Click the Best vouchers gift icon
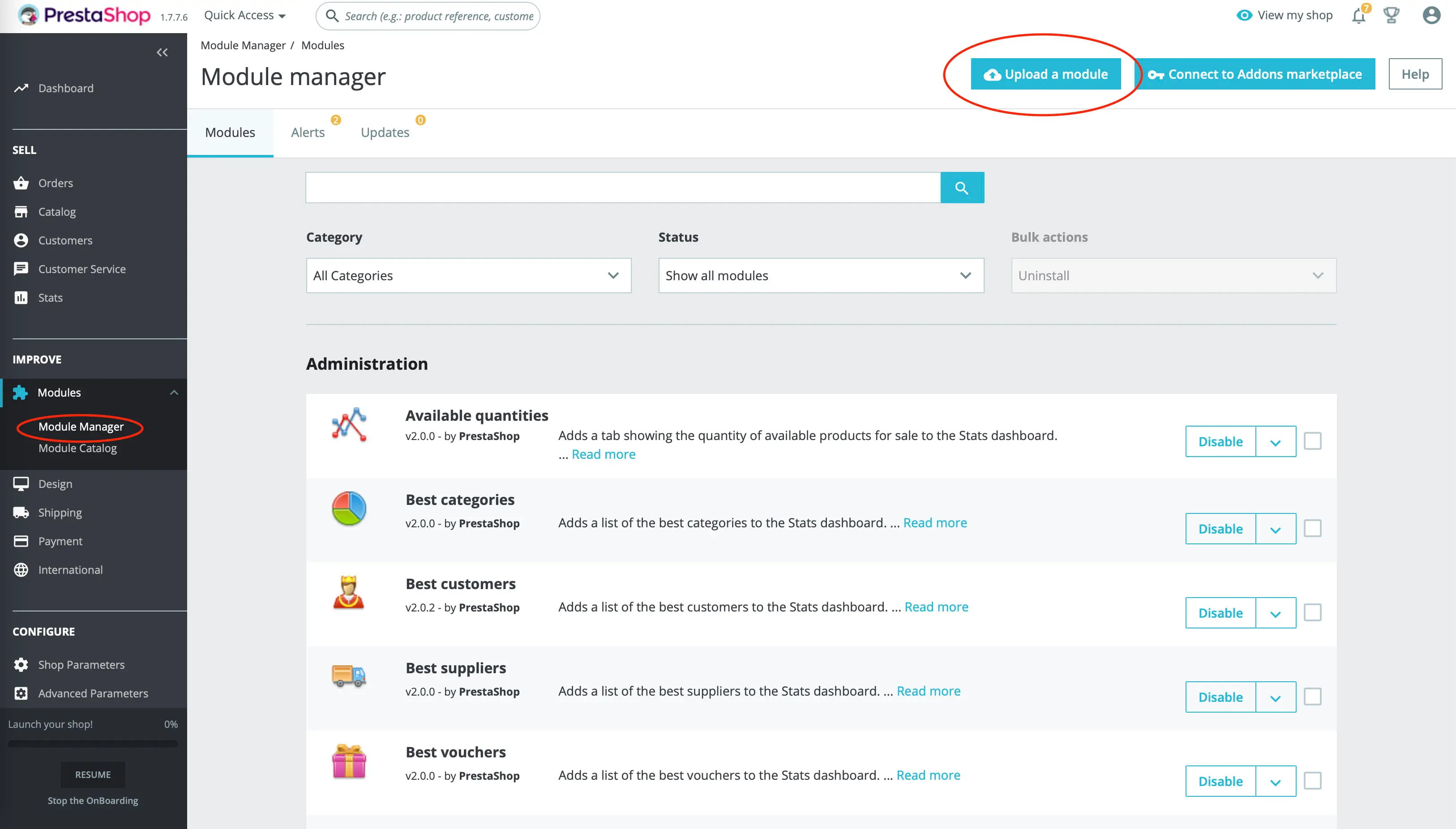This screenshot has height=829, width=1456. tap(349, 761)
